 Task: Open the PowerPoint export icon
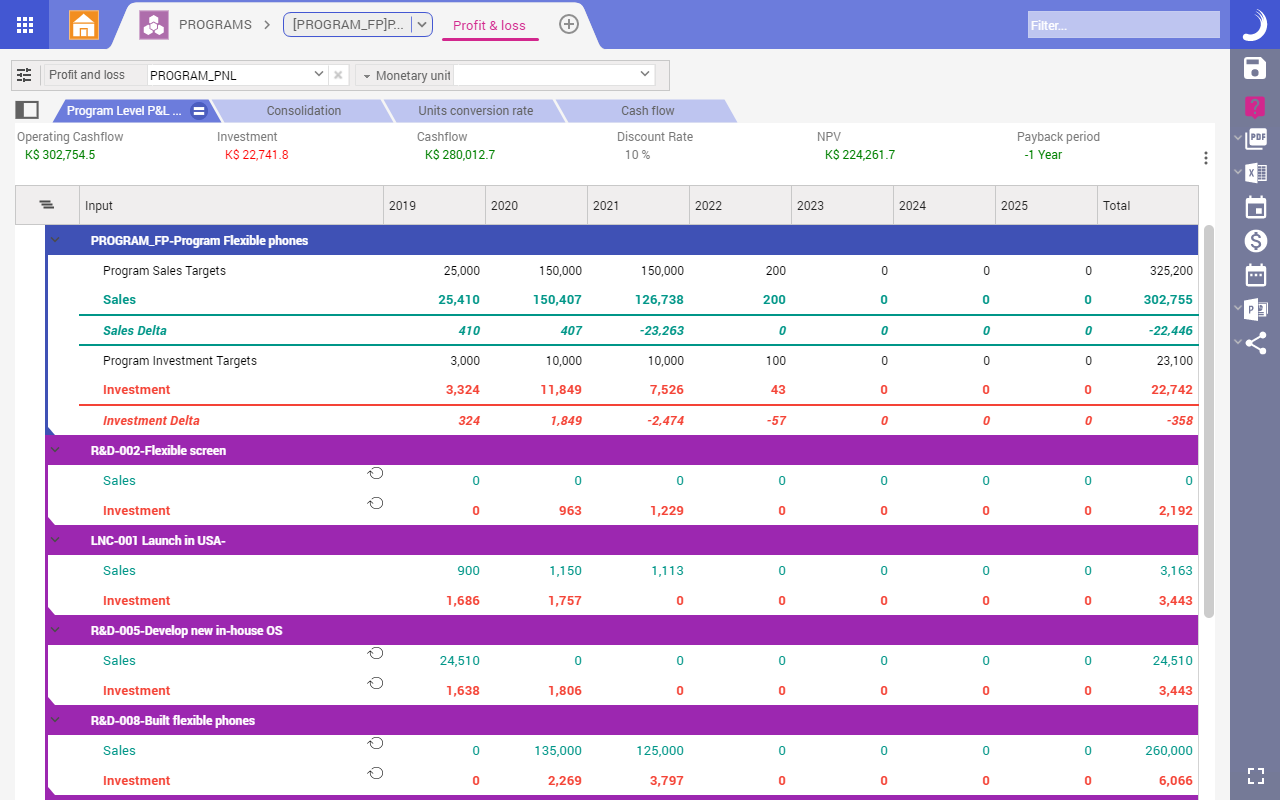point(1258,308)
